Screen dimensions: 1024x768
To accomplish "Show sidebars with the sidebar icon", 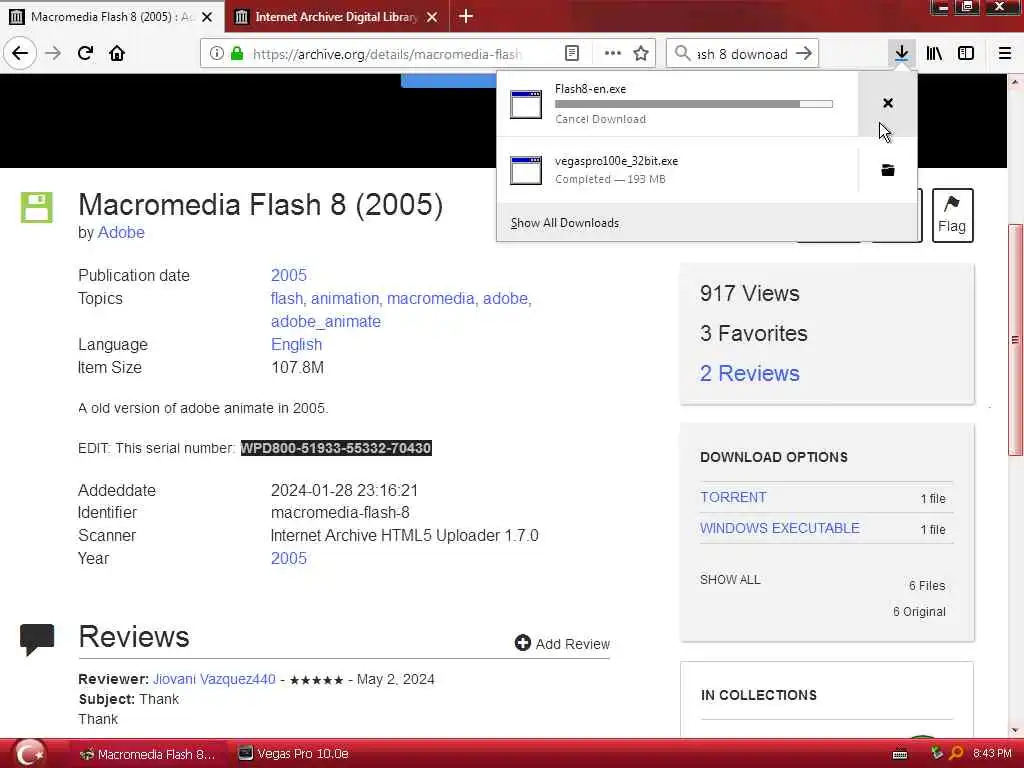I will [966, 53].
